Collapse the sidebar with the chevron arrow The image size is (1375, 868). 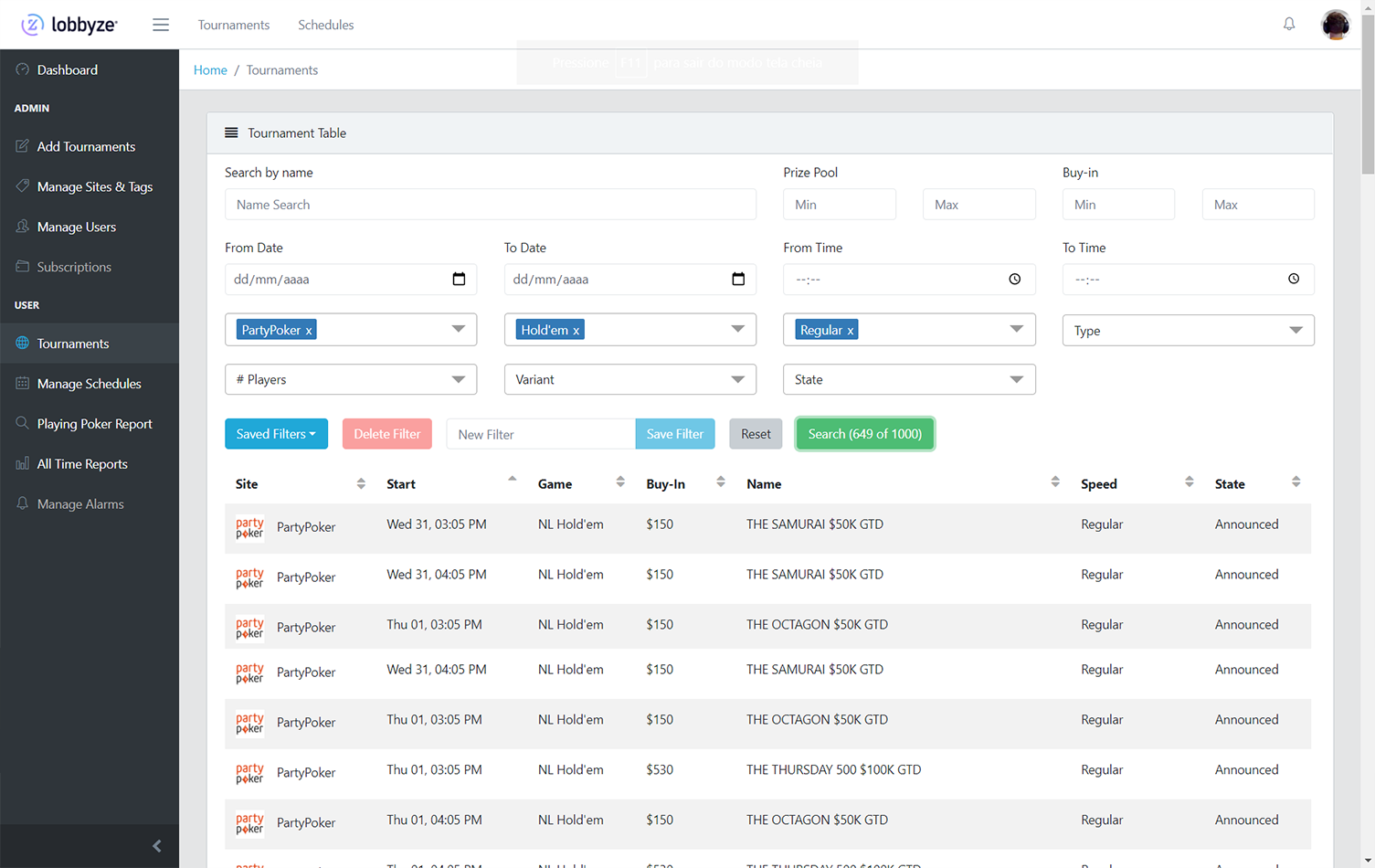[x=156, y=846]
